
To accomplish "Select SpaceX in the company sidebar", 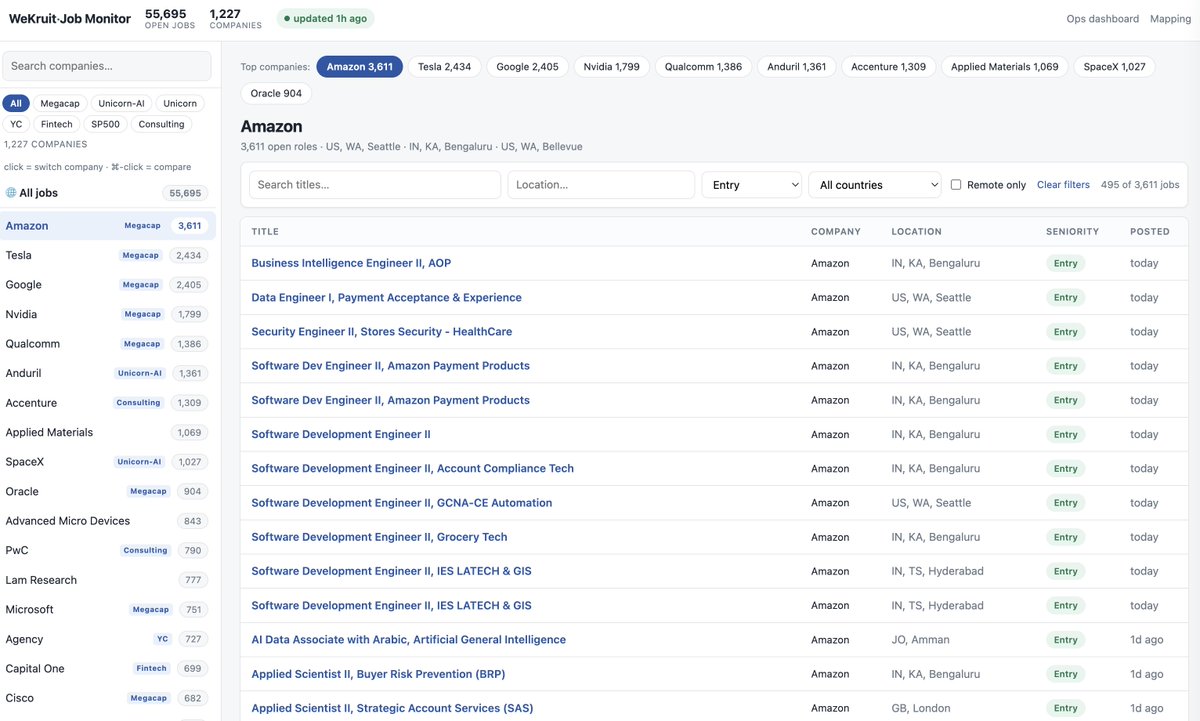I will click(107, 462).
